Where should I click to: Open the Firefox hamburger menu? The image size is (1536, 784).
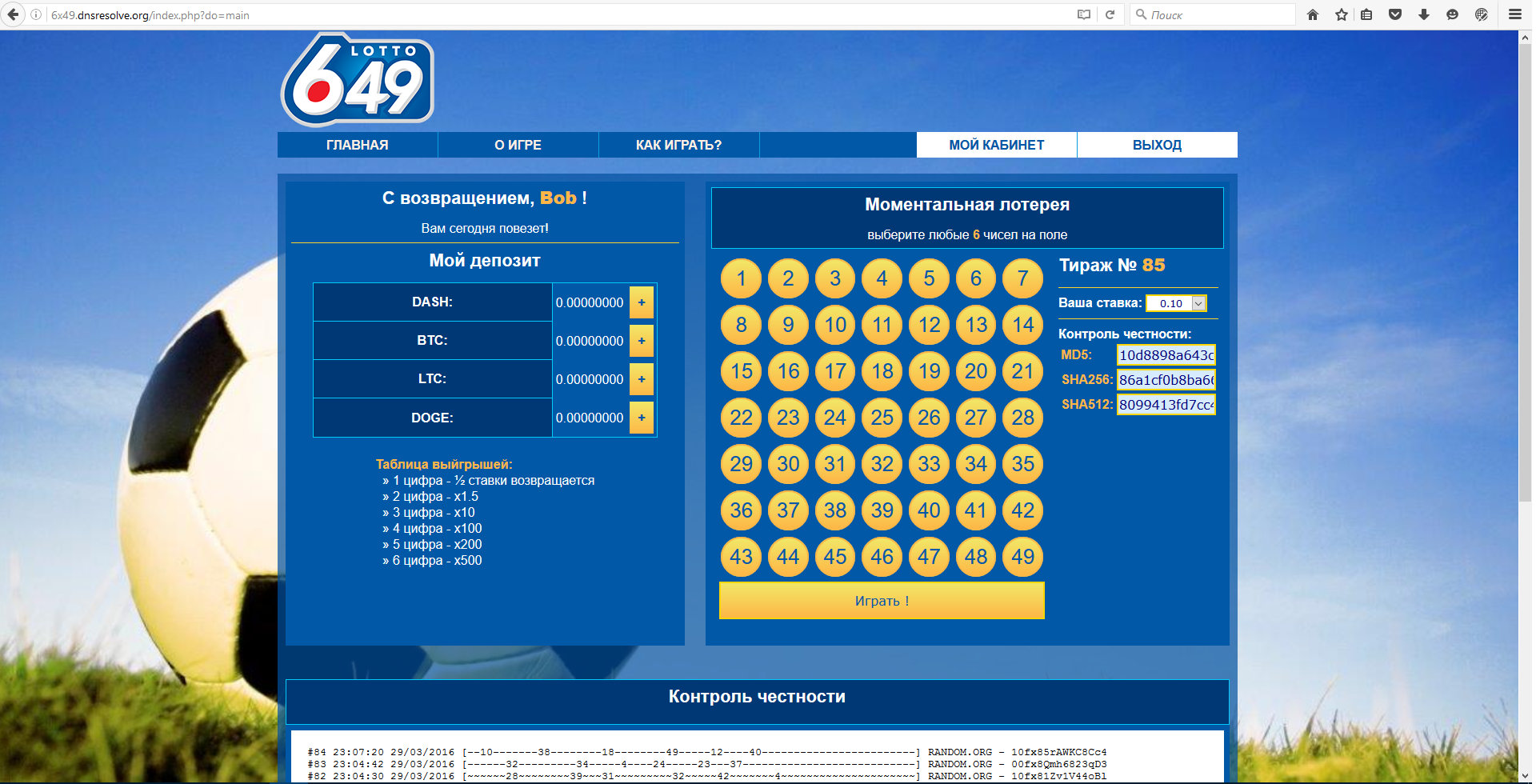[1515, 14]
